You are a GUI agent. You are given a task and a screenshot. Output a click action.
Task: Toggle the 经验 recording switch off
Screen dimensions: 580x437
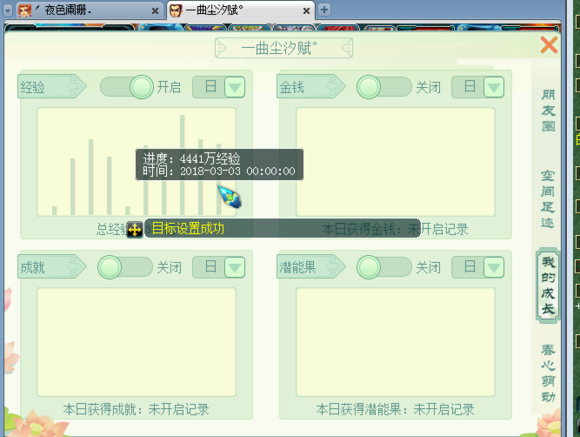tap(127, 87)
